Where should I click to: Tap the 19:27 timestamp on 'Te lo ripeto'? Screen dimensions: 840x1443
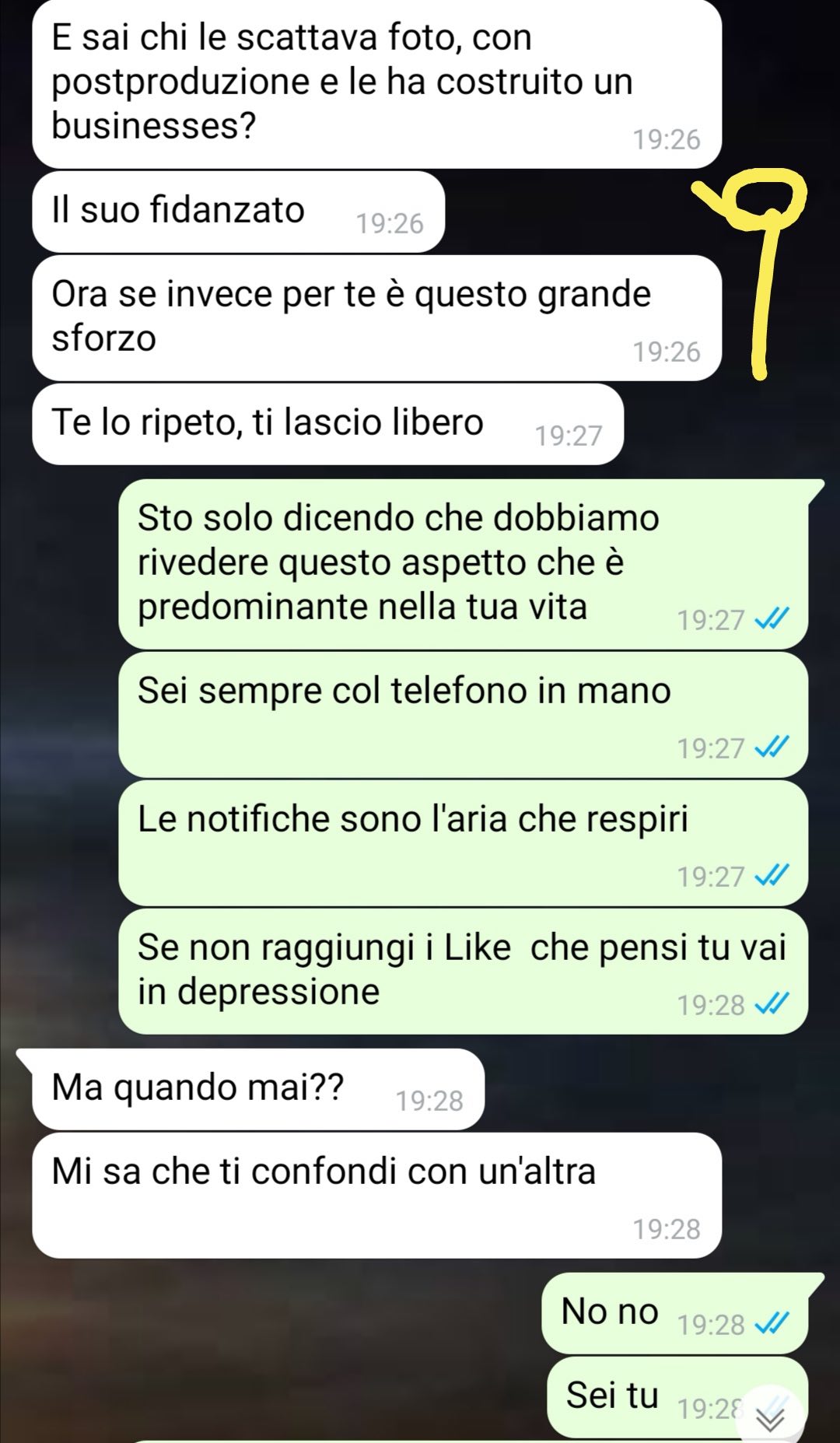569,436
